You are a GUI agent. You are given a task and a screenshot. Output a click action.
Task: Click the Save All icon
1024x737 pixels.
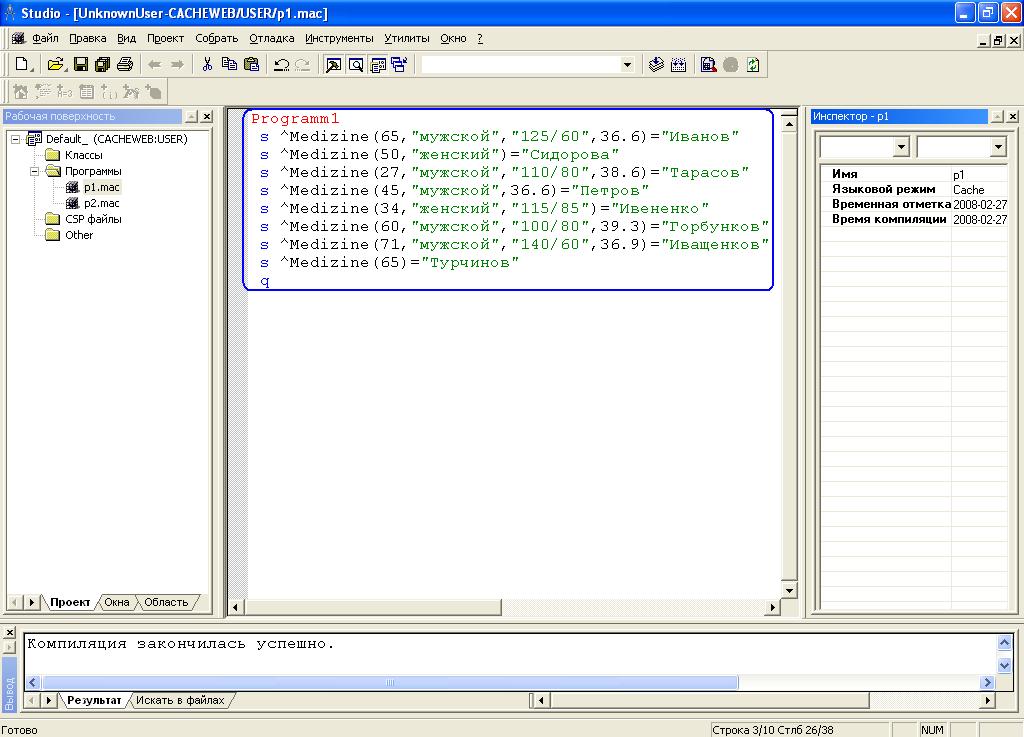(x=102, y=65)
